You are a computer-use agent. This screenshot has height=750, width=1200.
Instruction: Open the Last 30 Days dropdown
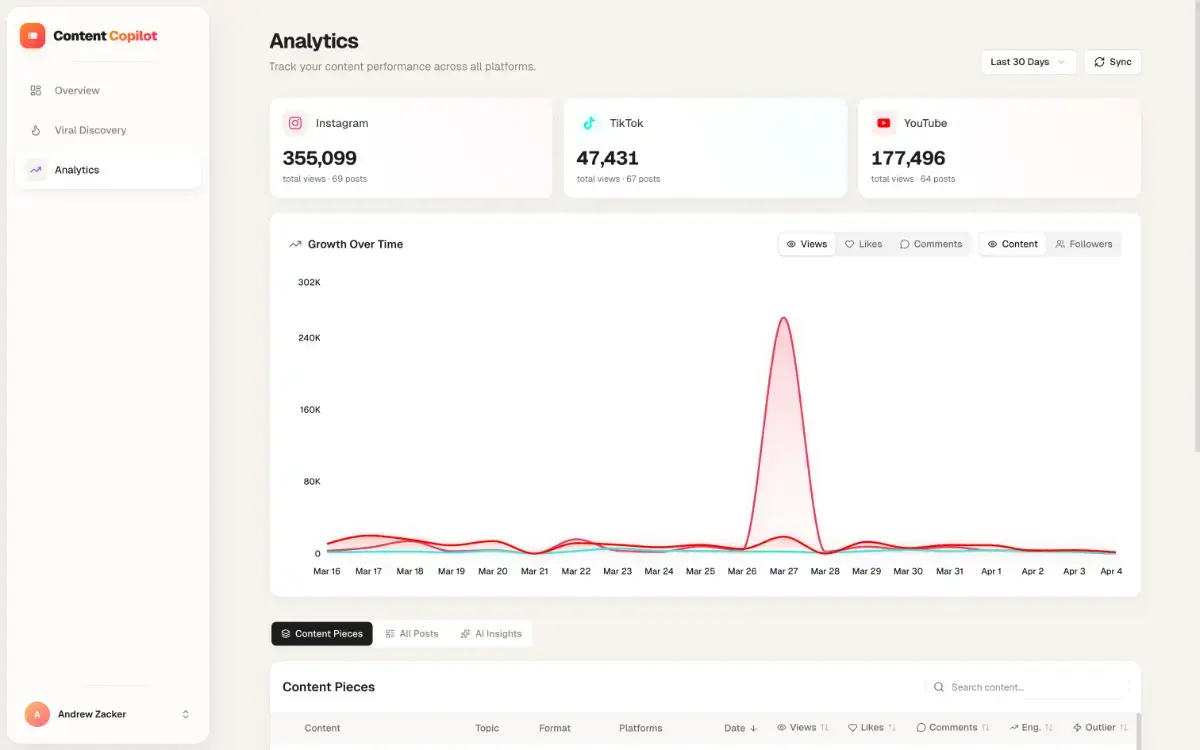coord(1028,62)
